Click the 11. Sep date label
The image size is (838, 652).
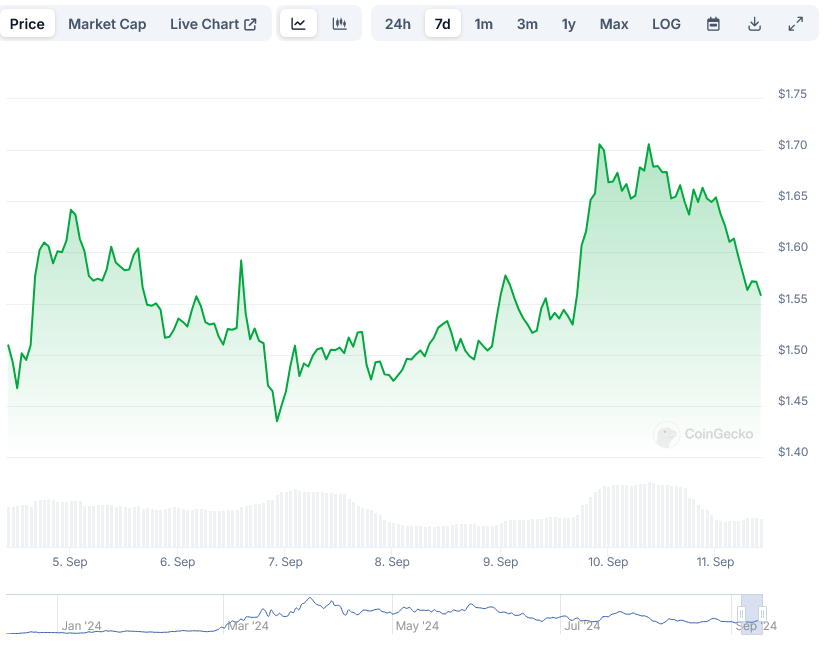(715, 562)
